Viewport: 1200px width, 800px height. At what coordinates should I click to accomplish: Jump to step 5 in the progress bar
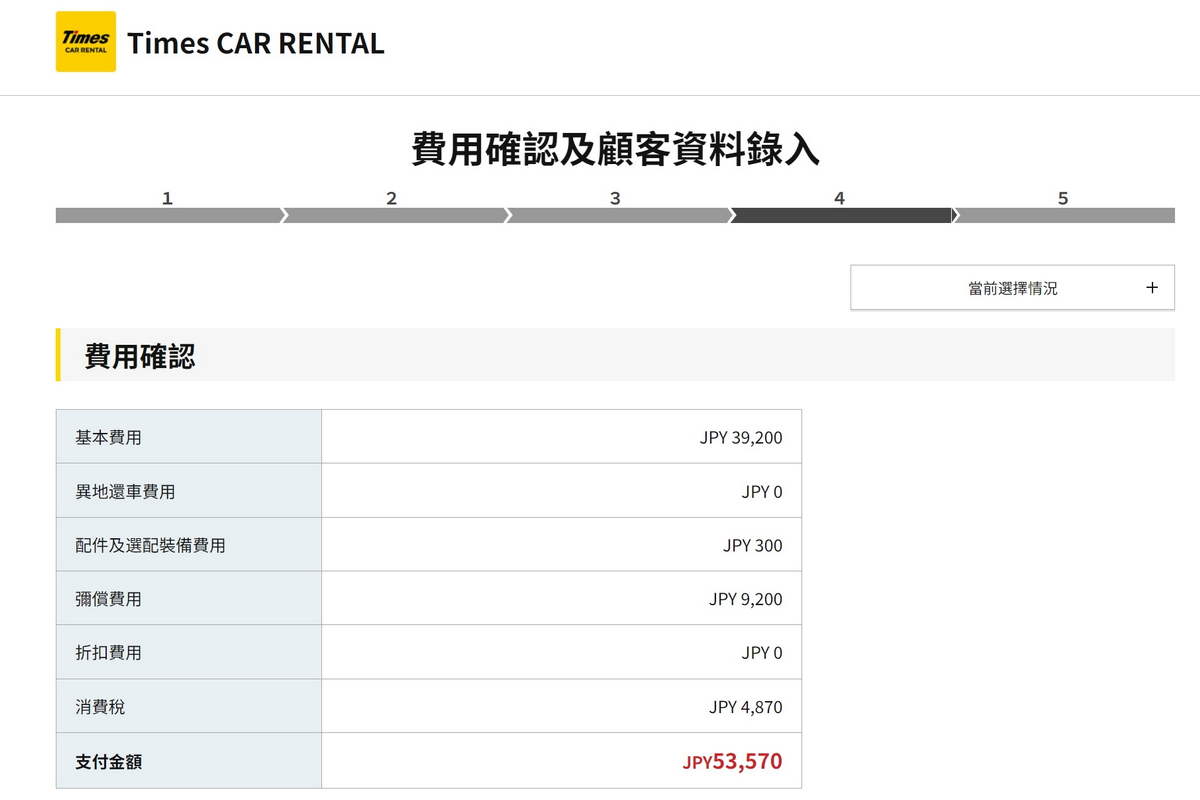1064,215
